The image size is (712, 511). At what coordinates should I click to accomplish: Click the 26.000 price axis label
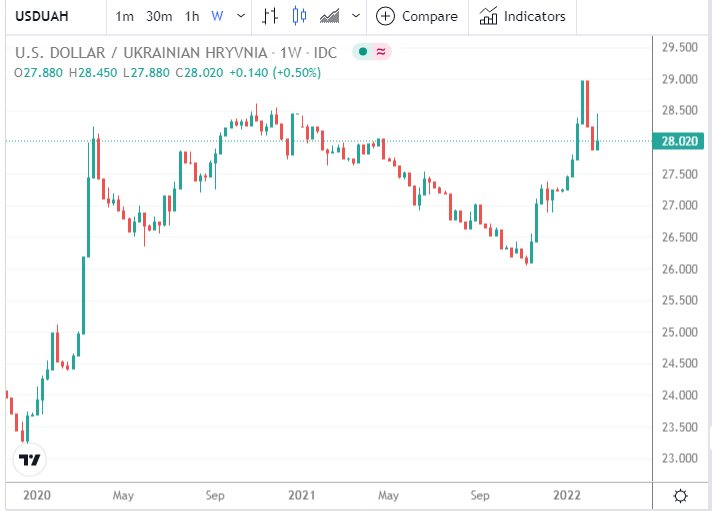(679, 269)
